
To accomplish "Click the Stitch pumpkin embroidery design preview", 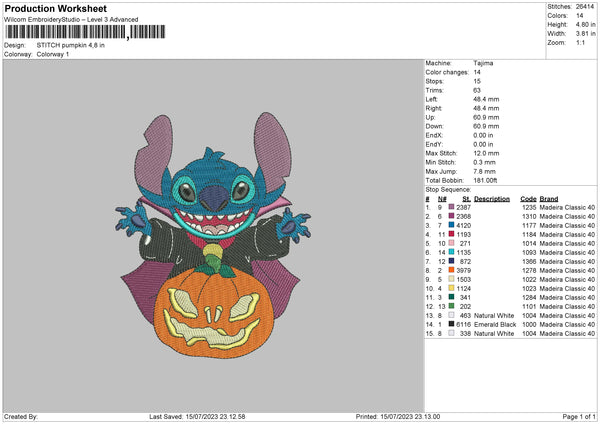I will [214, 235].
